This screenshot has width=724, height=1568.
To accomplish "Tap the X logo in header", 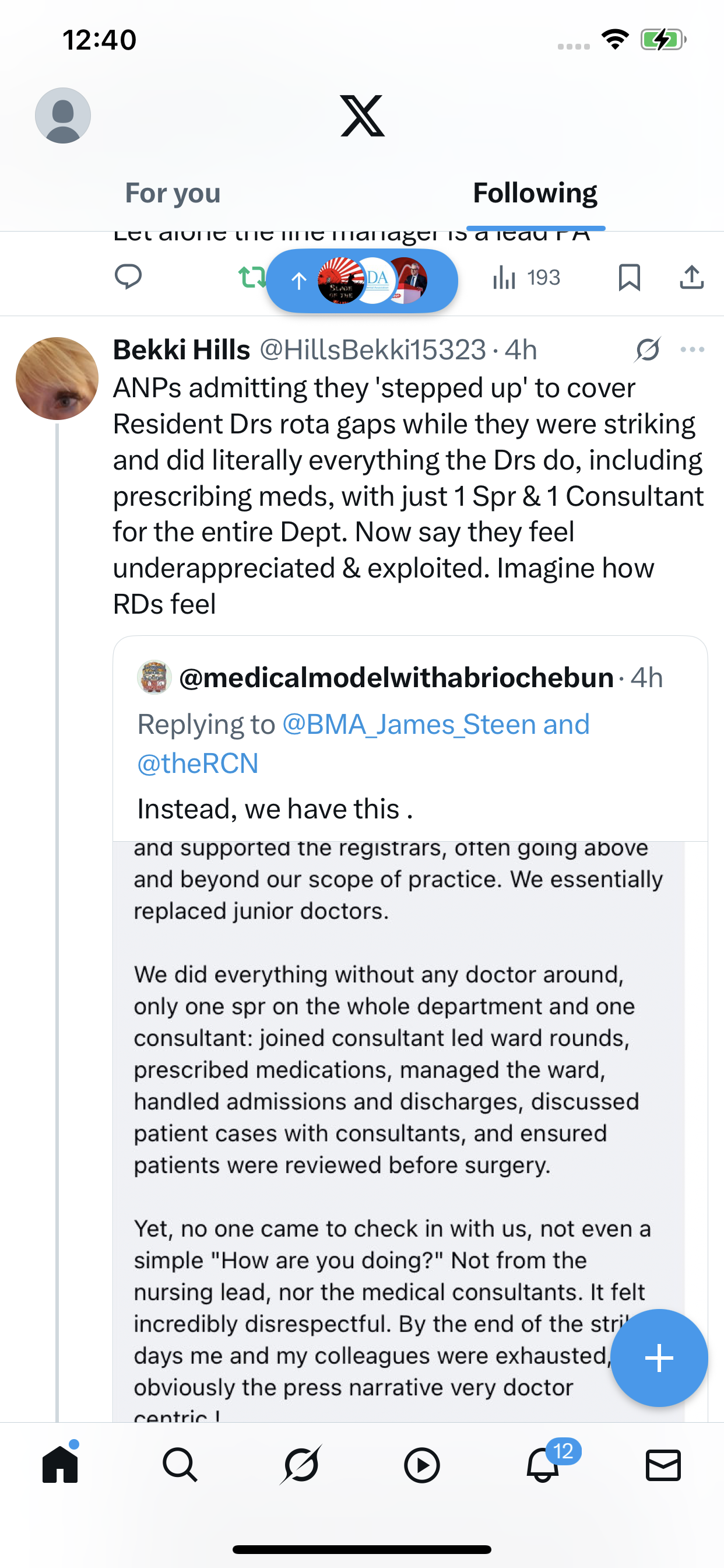I will click(362, 116).
